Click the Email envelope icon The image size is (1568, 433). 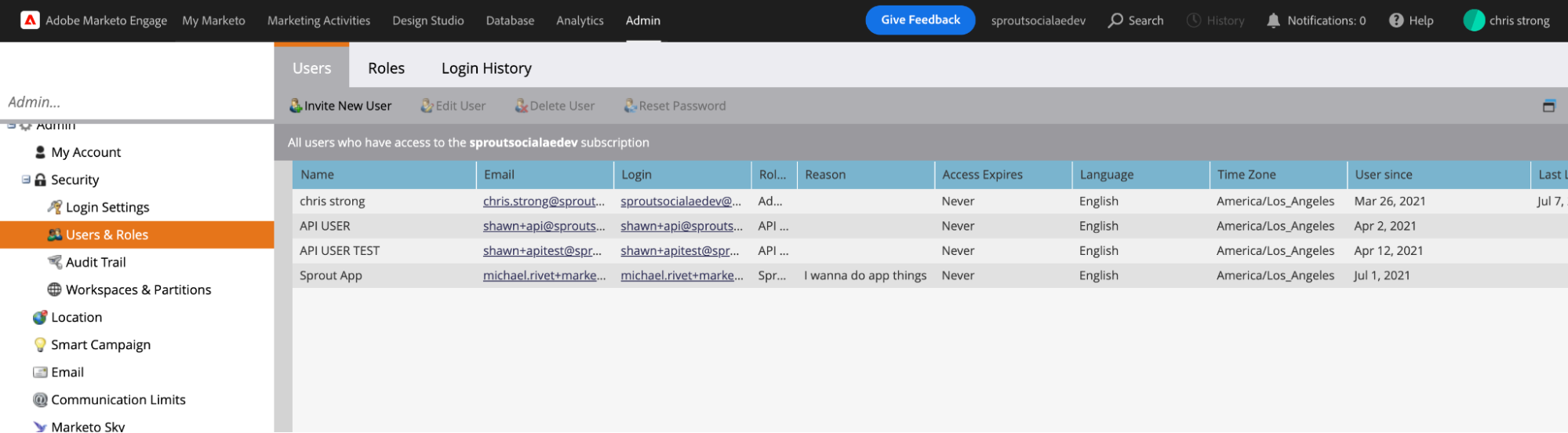(40, 372)
